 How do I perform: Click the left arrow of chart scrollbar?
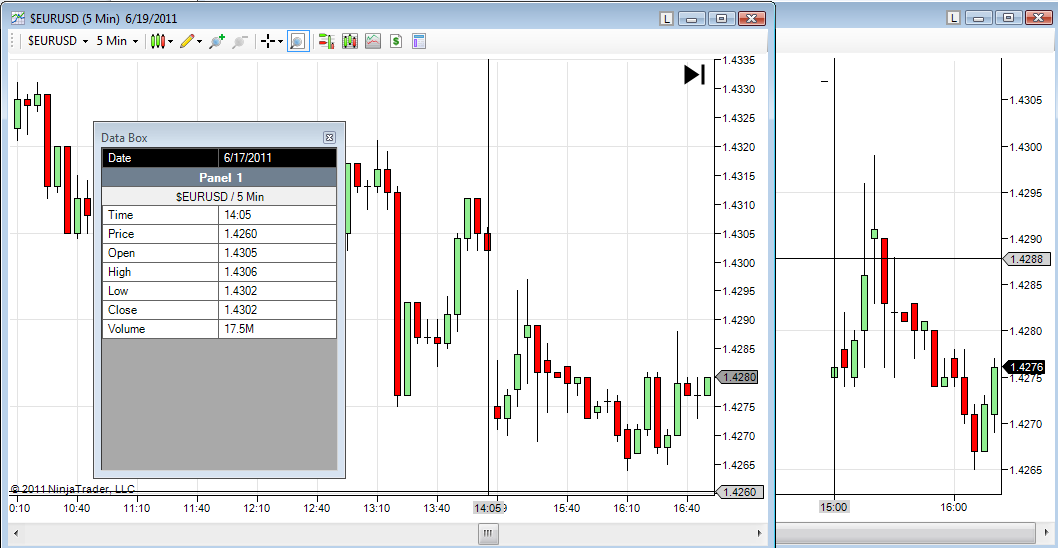point(15,535)
